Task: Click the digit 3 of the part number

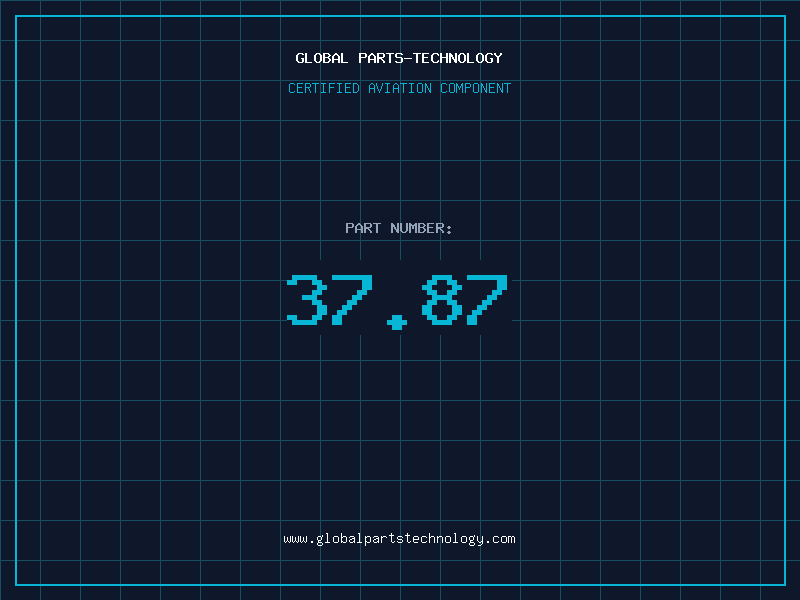Action: coord(307,299)
